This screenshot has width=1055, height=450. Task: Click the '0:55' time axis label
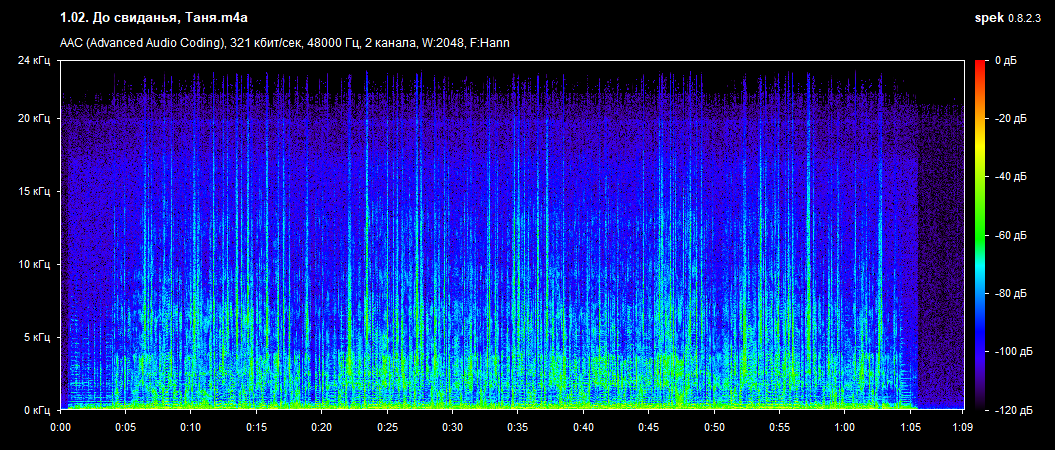pyautogui.click(x=779, y=427)
